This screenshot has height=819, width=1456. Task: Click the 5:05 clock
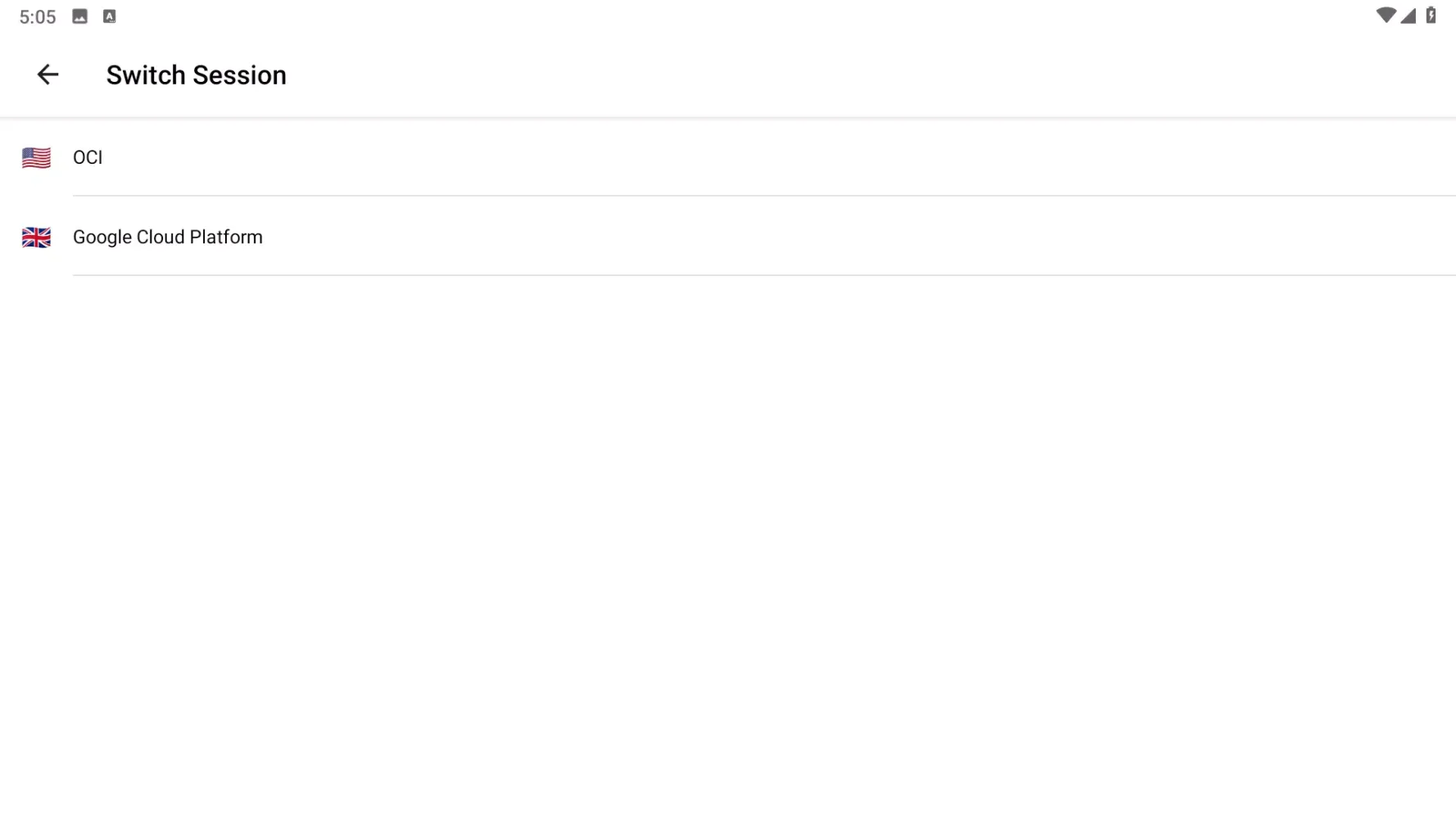pyautogui.click(x=38, y=17)
